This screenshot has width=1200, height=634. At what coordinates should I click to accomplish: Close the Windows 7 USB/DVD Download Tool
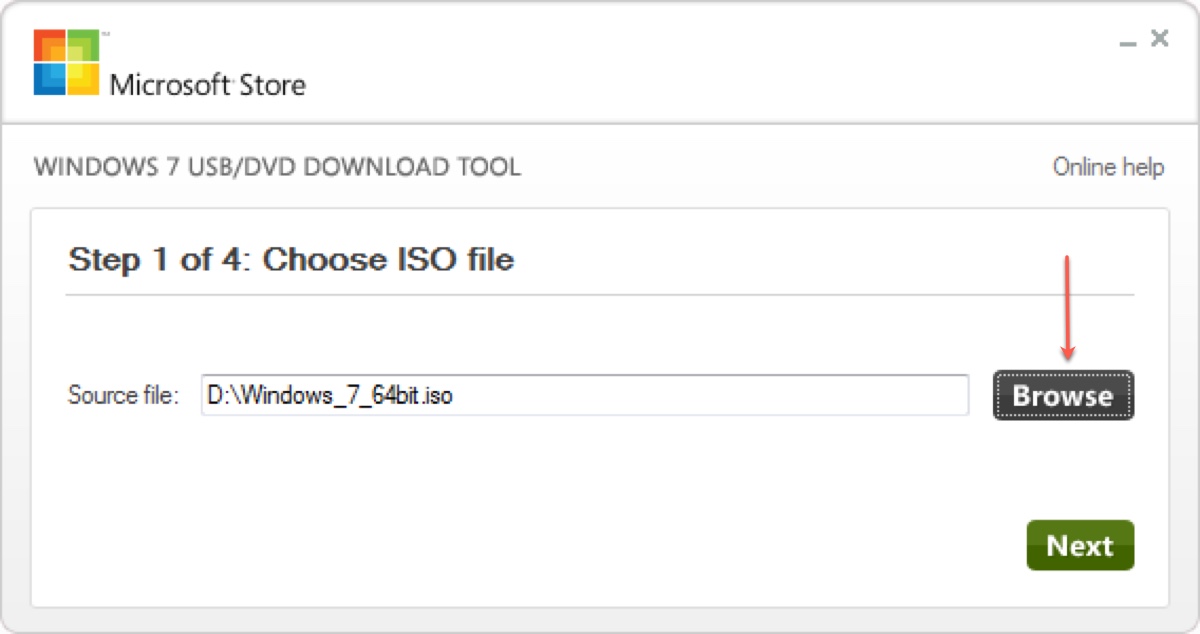[x=1159, y=39]
